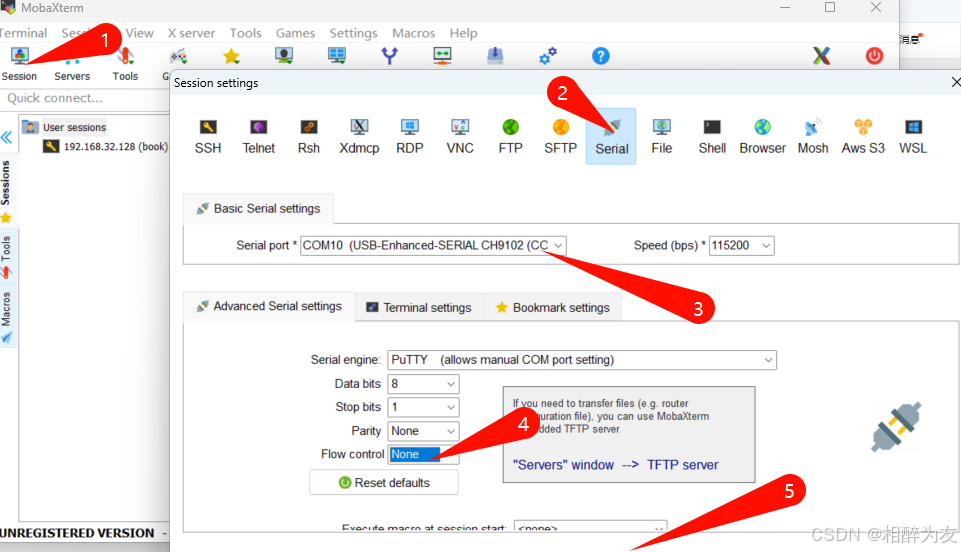Select Shell session type
The width and height of the screenshot is (961, 552).
point(712,137)
